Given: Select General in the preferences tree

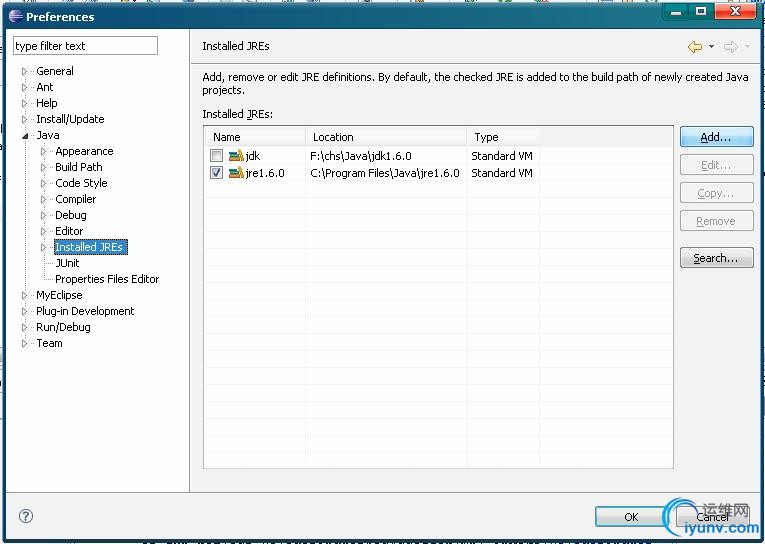Looking at the screenshot, I should click(x=55, y=71).
